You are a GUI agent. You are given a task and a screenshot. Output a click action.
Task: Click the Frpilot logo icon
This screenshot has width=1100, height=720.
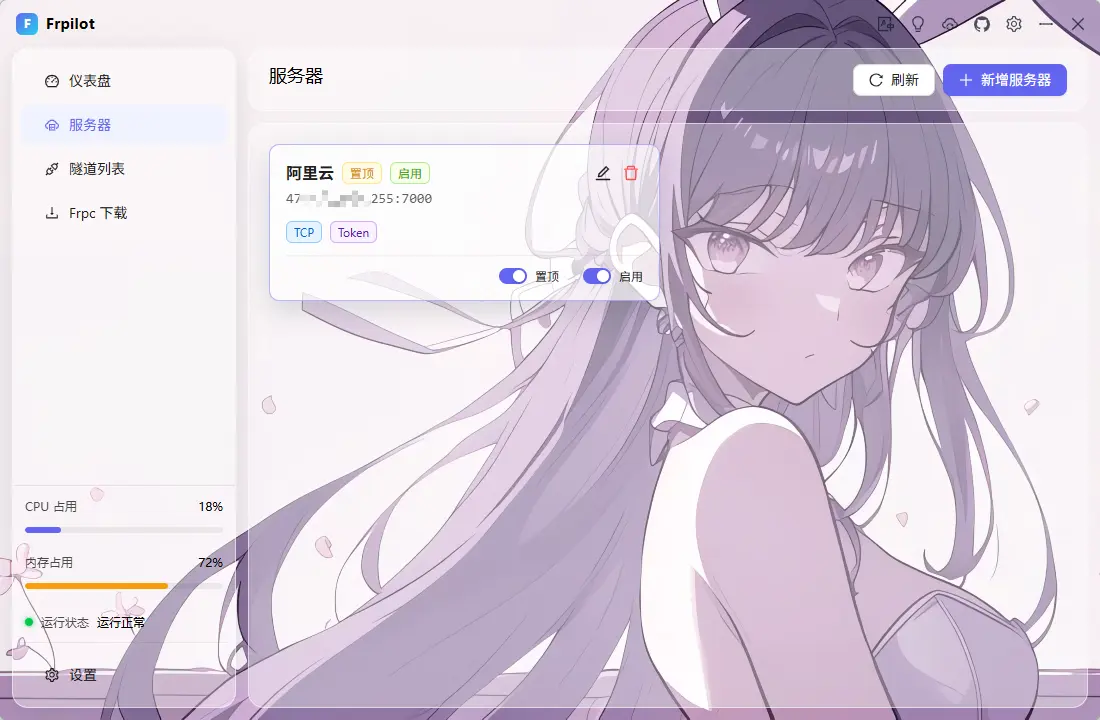(27, 23)
